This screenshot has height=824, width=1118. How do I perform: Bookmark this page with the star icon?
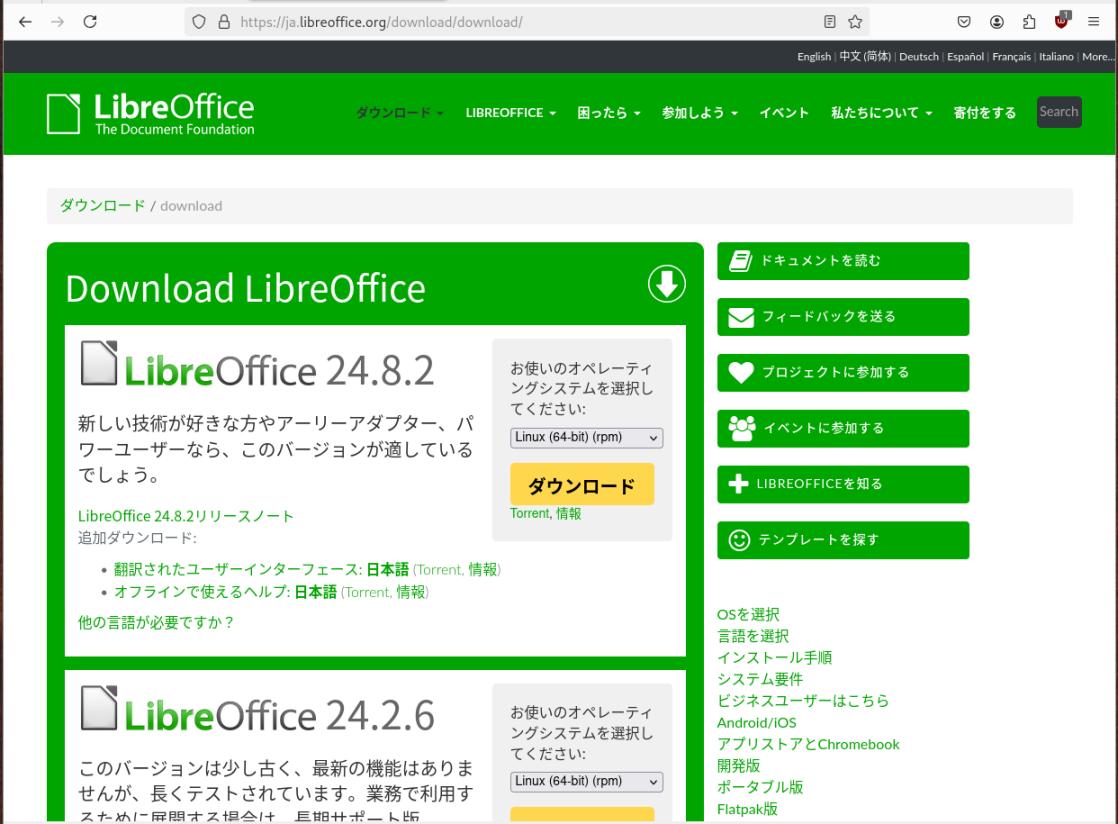coord(855,22)
